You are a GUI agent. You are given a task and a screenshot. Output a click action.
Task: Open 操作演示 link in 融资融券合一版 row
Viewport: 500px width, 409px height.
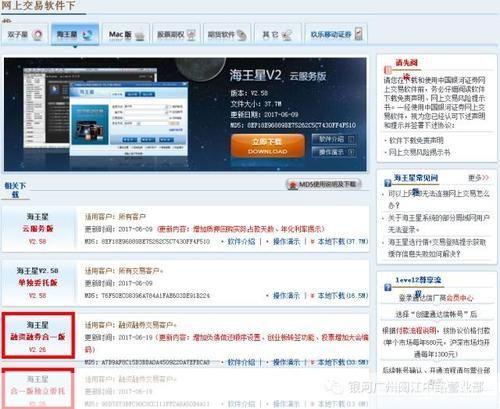click(286, 362)
